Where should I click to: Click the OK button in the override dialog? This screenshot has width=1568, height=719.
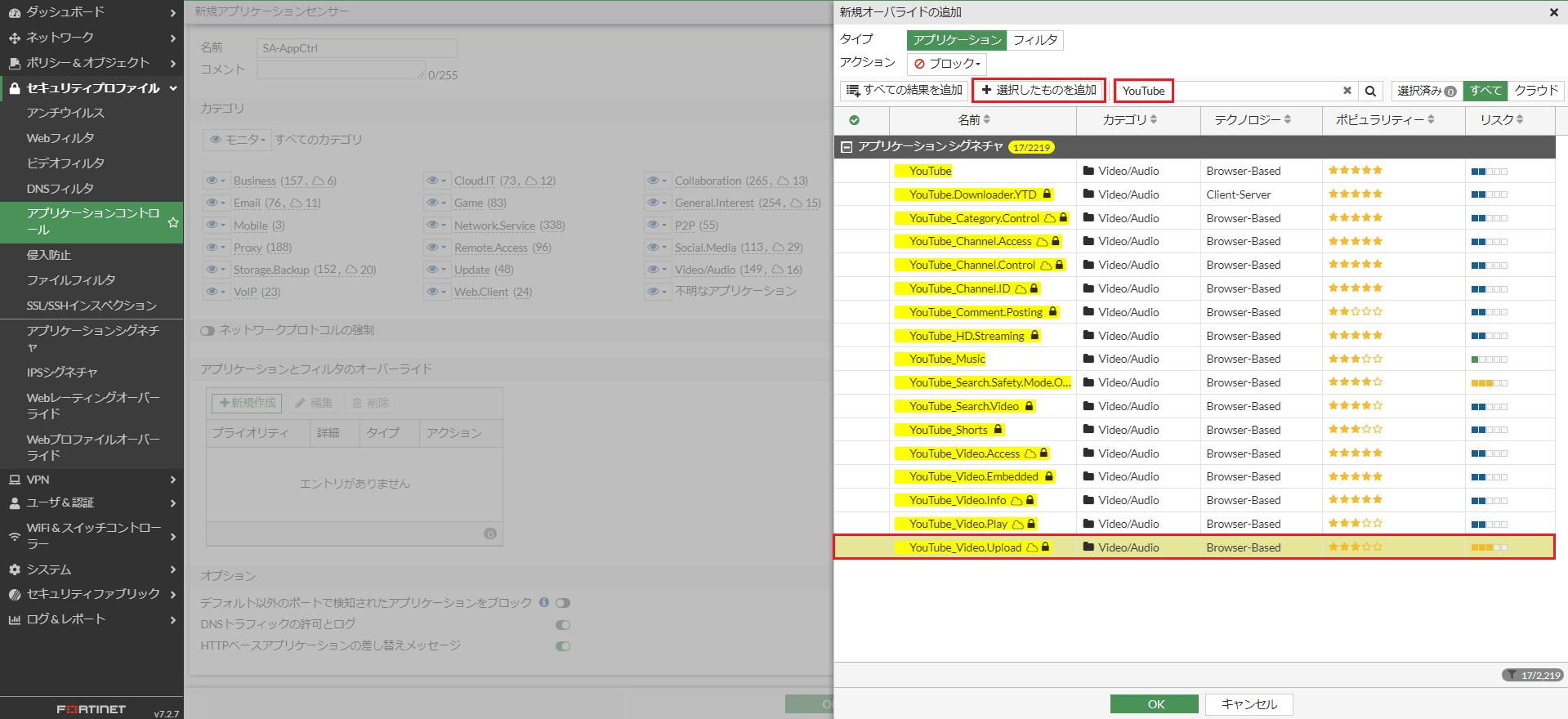[x=1155, y=704]
